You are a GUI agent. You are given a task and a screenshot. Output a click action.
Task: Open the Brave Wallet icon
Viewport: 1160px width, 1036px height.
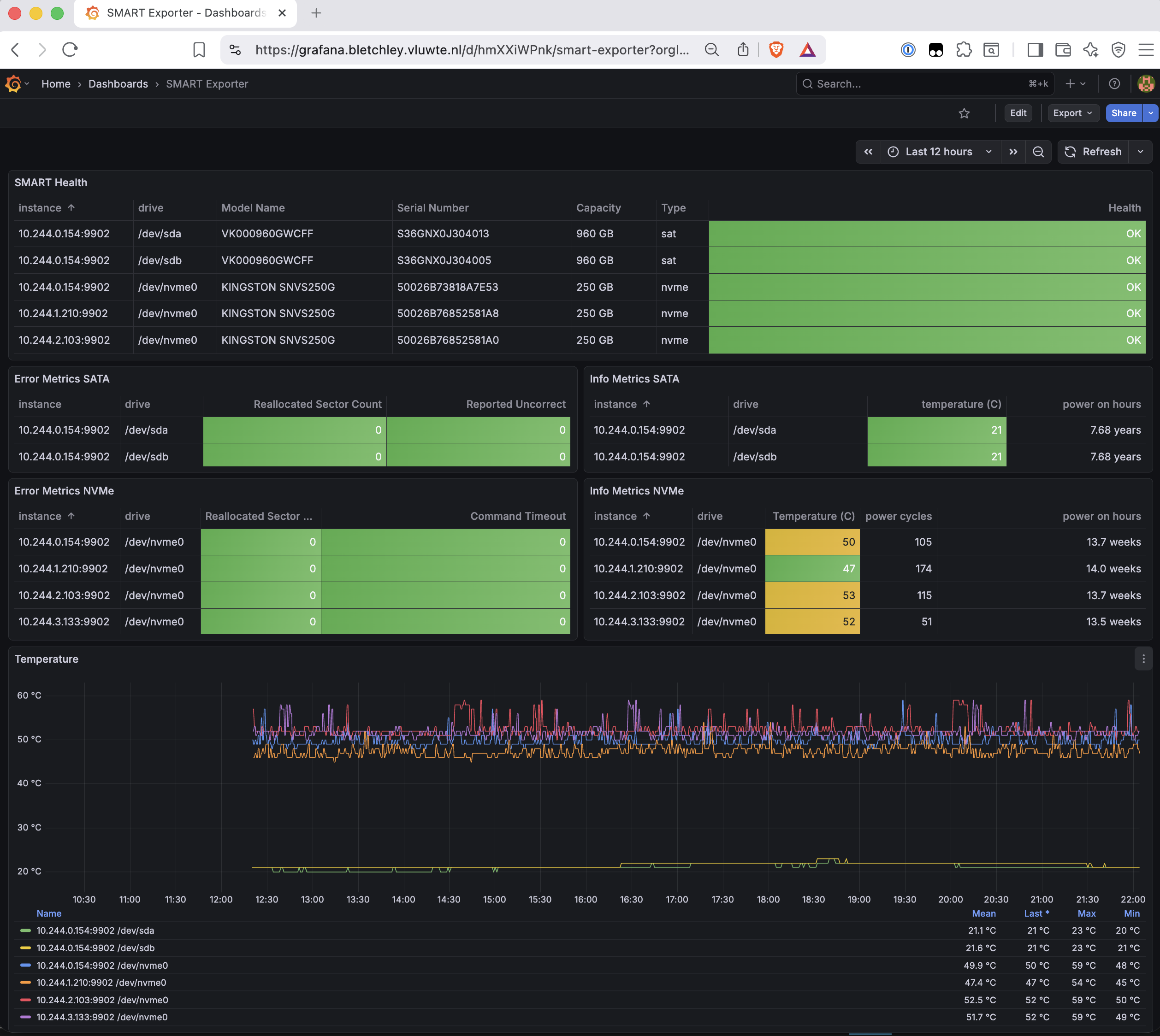[x=1063, y=50]
